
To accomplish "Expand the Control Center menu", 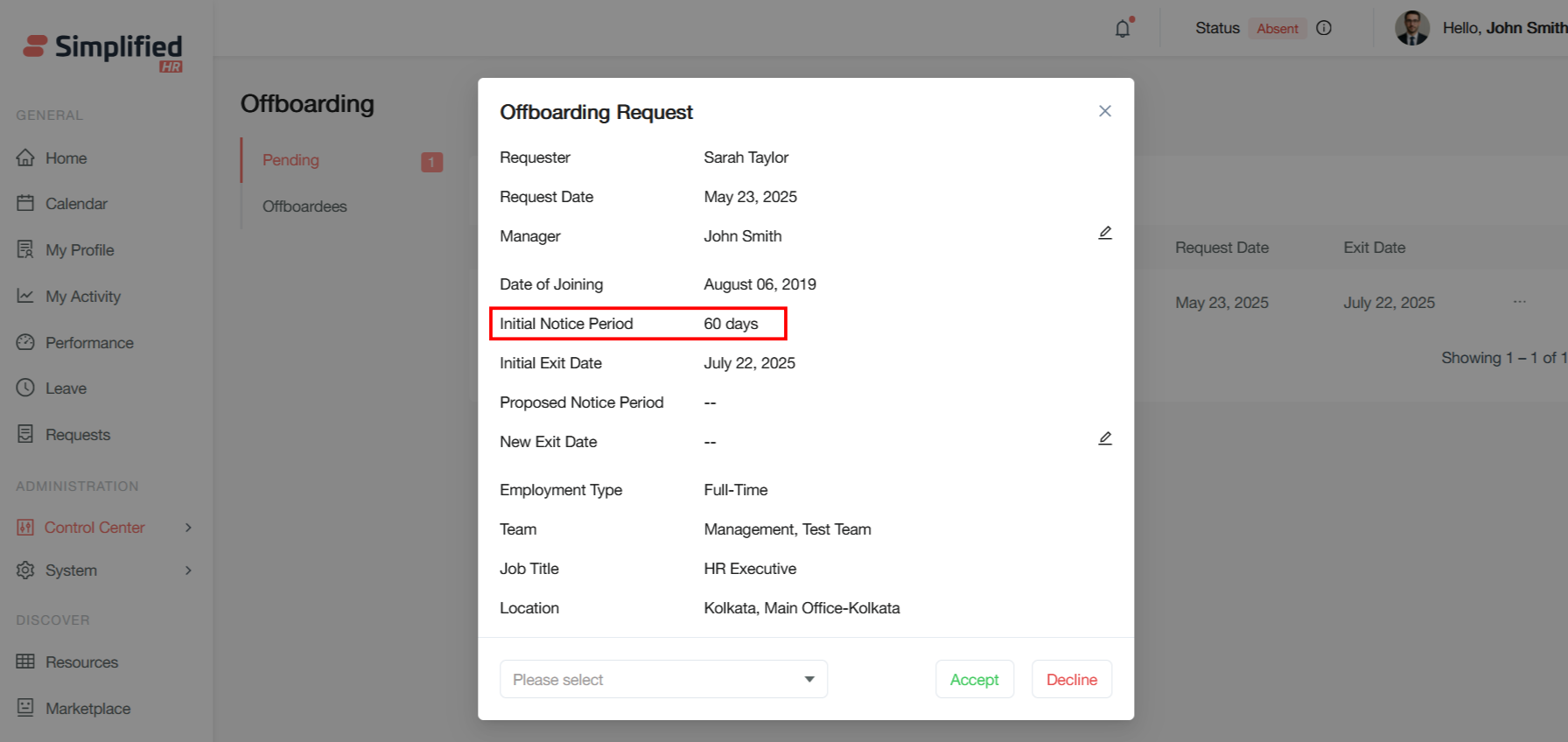I will pyautogui.click(x=94, y=528).
